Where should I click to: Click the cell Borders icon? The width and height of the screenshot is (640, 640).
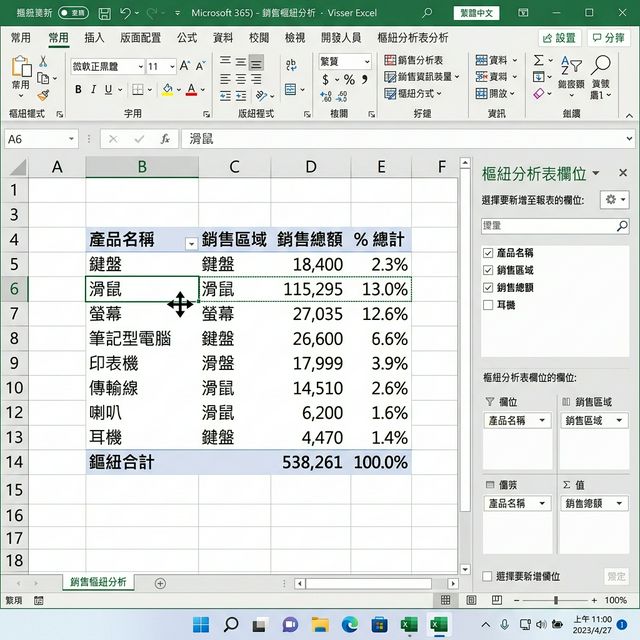pyautogui.click(x=138, y=89)
